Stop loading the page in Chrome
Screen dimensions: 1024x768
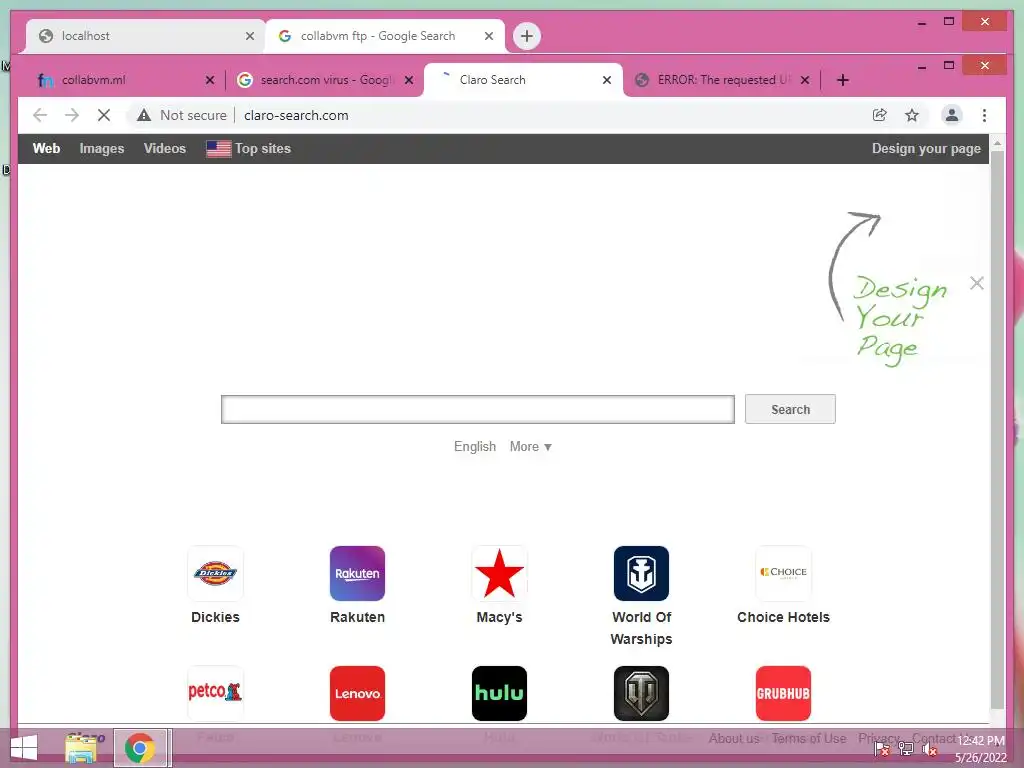104,116
